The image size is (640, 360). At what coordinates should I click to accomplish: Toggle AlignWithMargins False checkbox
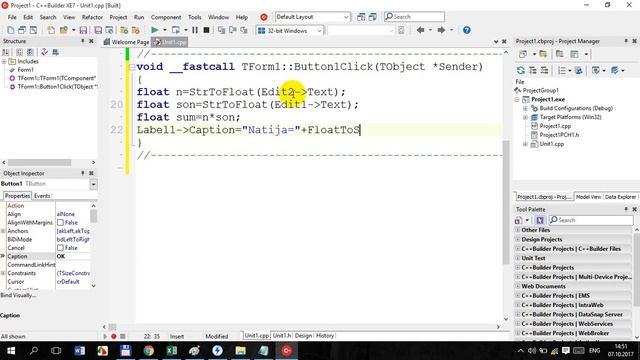click(60, 222)
